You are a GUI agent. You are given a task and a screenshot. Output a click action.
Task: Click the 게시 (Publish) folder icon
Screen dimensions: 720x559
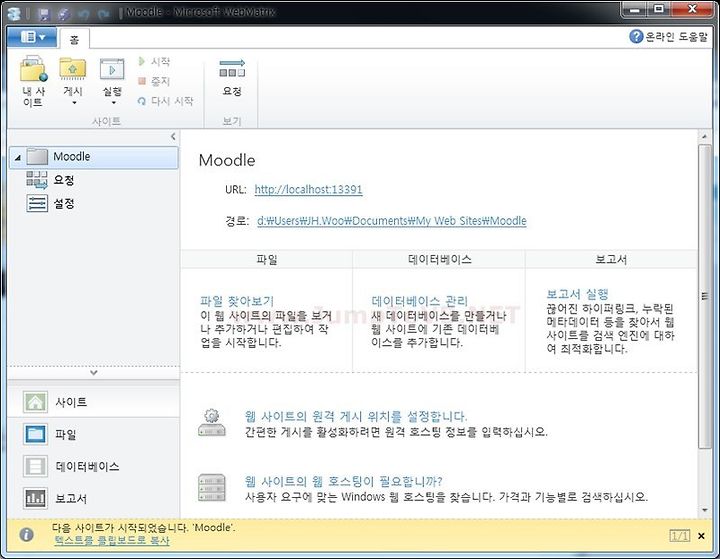73,69
